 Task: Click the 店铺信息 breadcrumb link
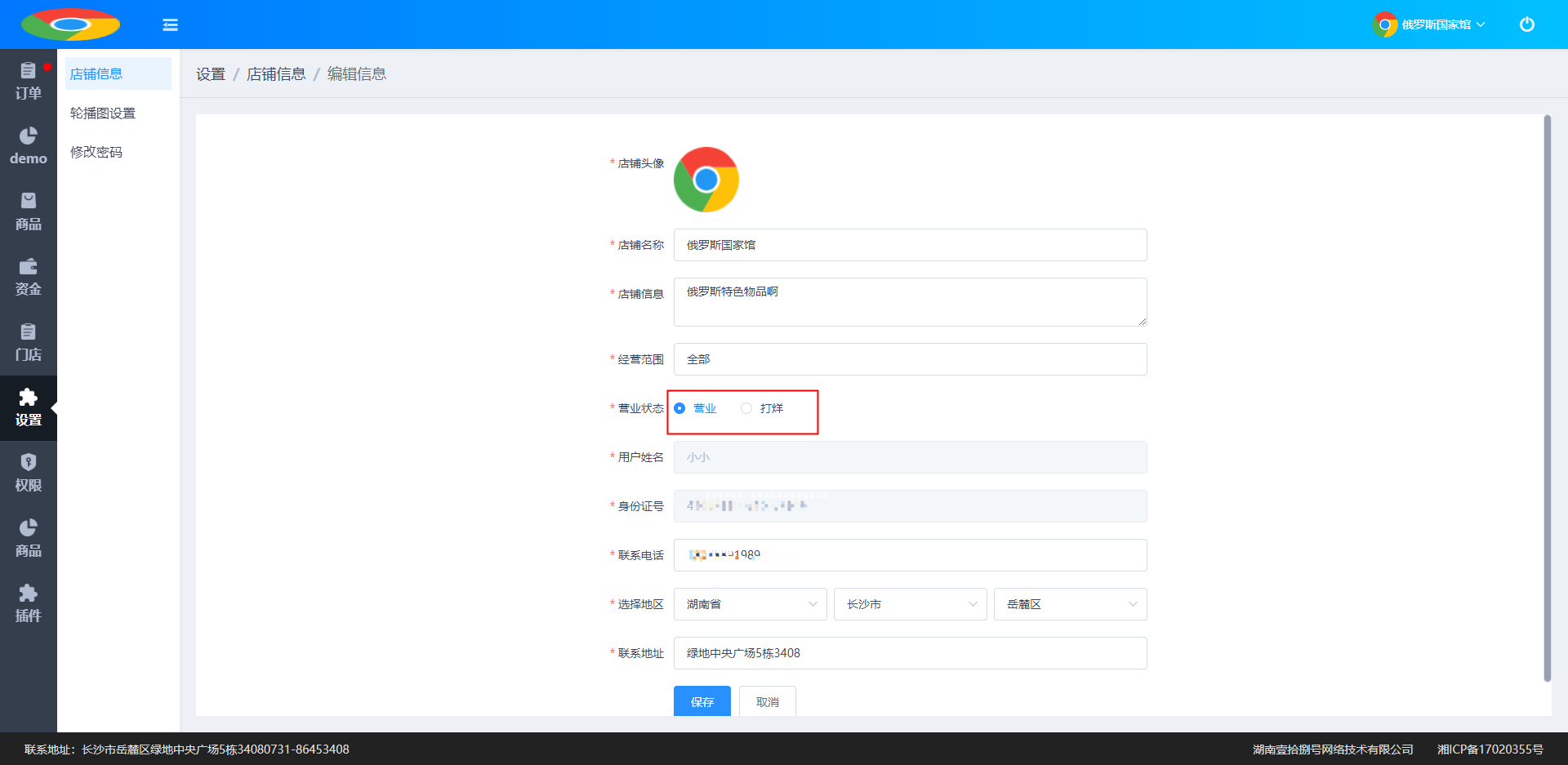pyautogui.click(x=276, y=74)
